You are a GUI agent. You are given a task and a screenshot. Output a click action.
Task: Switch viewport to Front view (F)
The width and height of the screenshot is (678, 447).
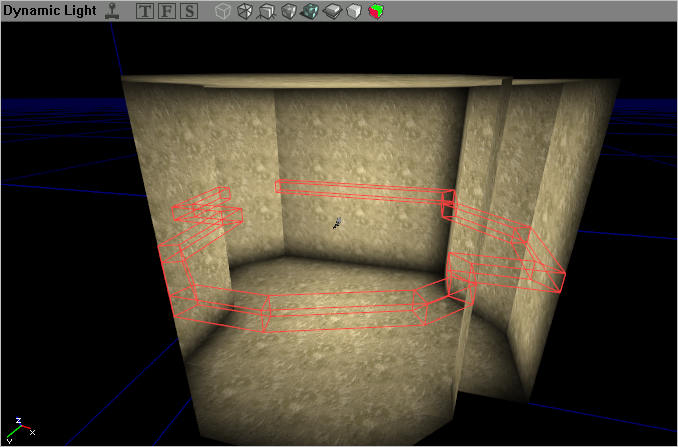[x=167, y=12]
